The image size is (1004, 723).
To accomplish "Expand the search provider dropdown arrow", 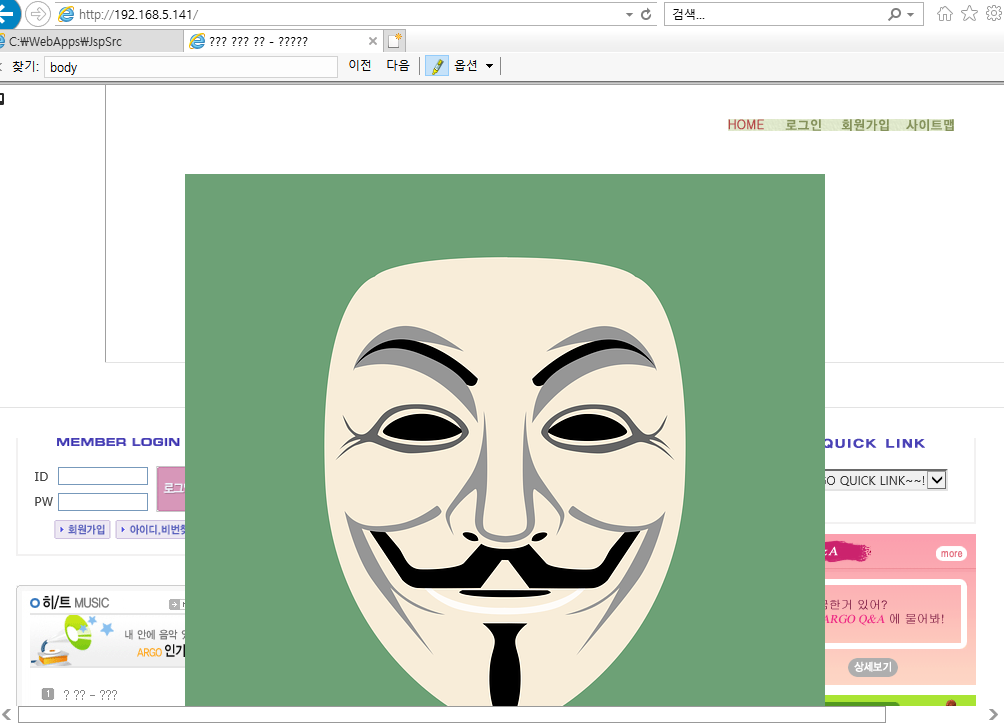I will point(911,14).
